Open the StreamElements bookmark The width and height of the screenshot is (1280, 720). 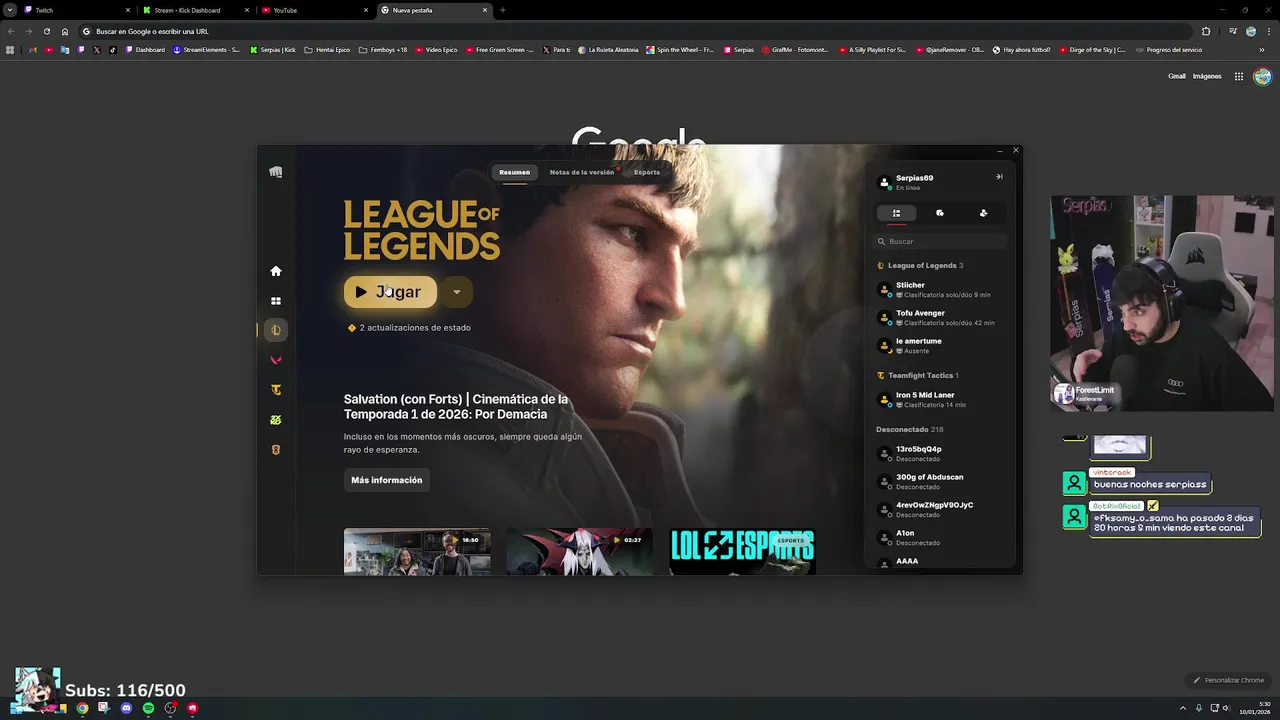[207, 50]
